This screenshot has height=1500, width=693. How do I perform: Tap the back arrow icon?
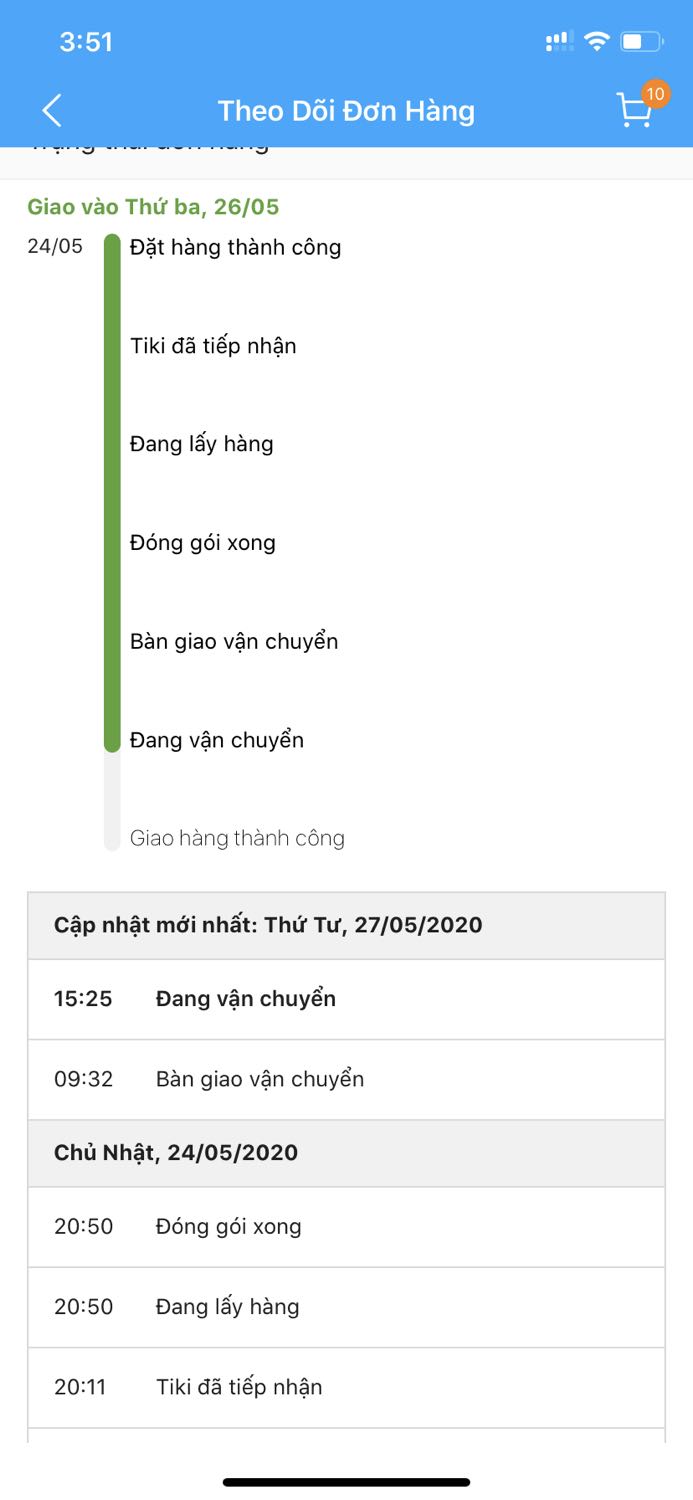[x=51, y=111]
